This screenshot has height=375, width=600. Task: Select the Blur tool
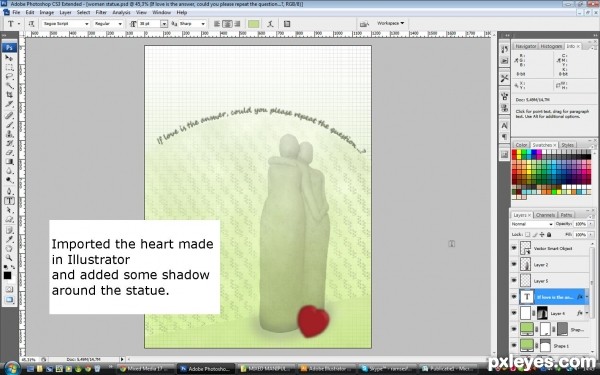[x=9, y=171]
